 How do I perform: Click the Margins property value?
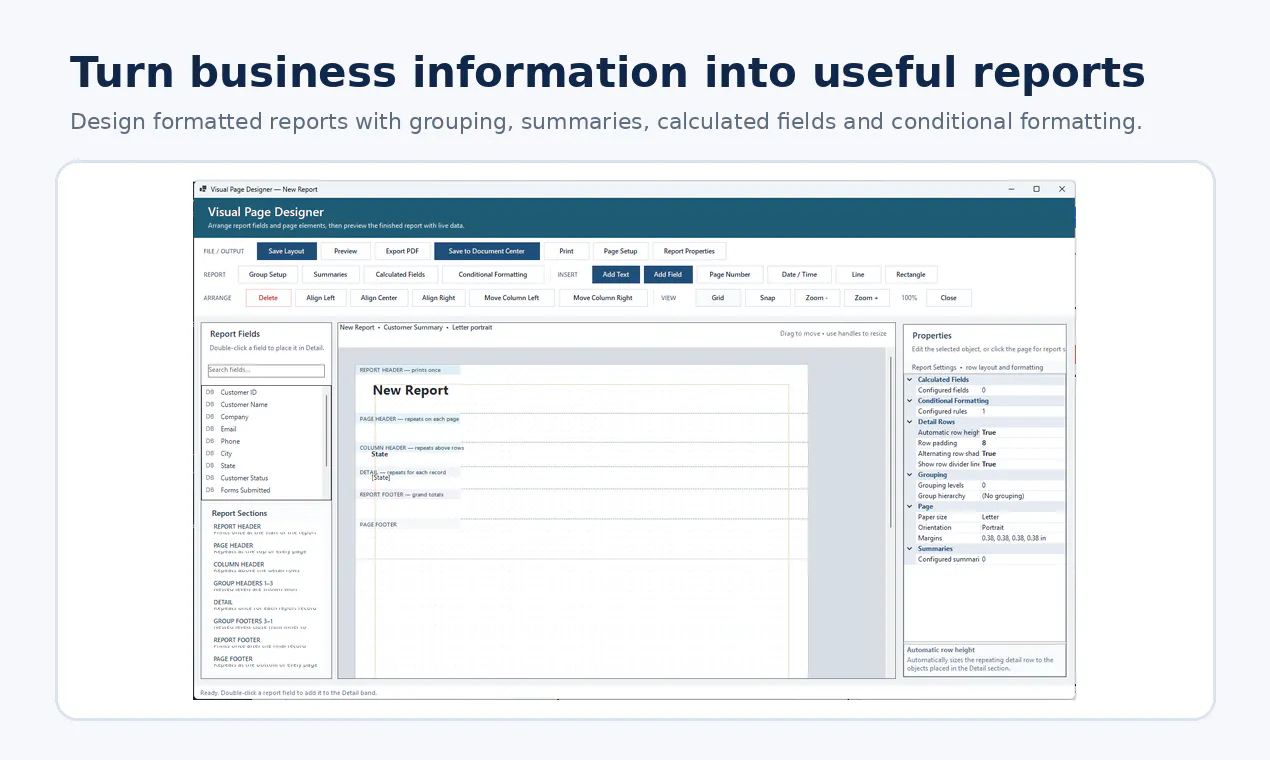click(x=1013, y=538)
